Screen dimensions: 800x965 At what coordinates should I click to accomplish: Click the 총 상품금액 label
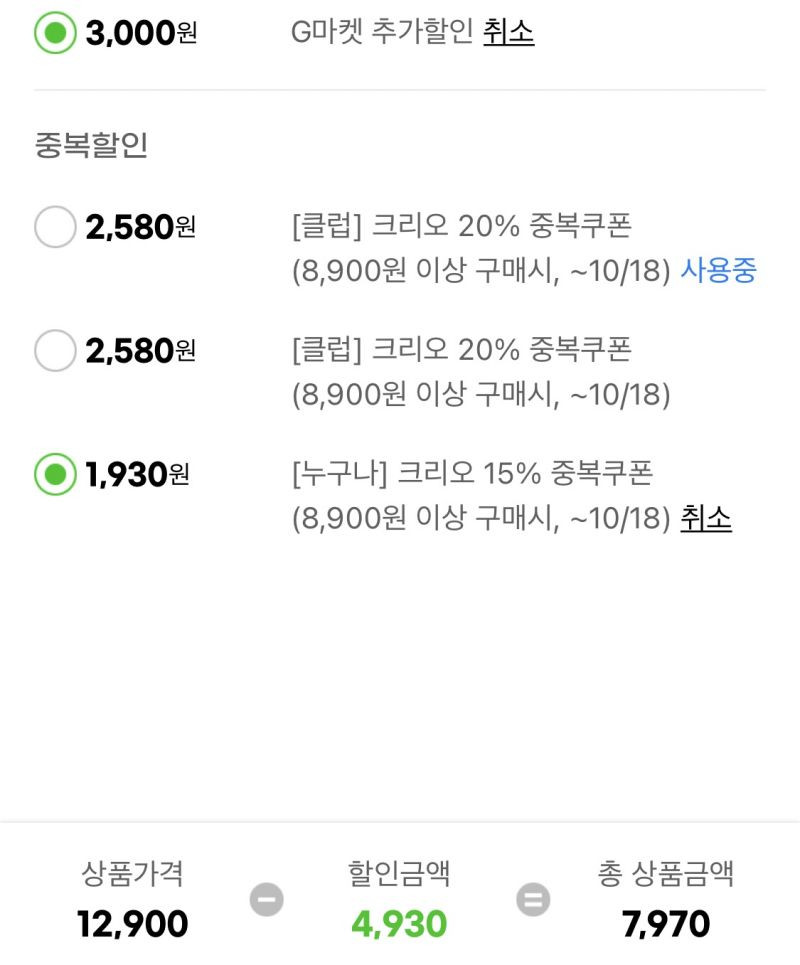666,873
